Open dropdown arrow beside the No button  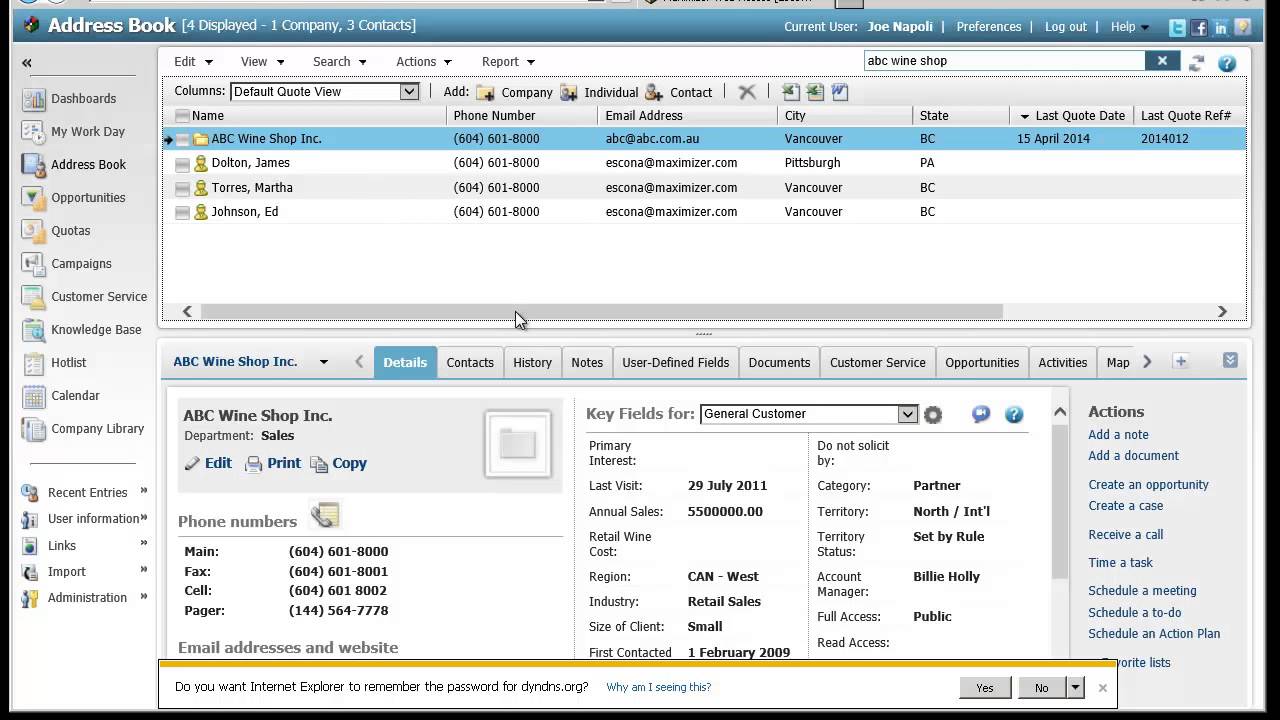[x=1075, y=687]
